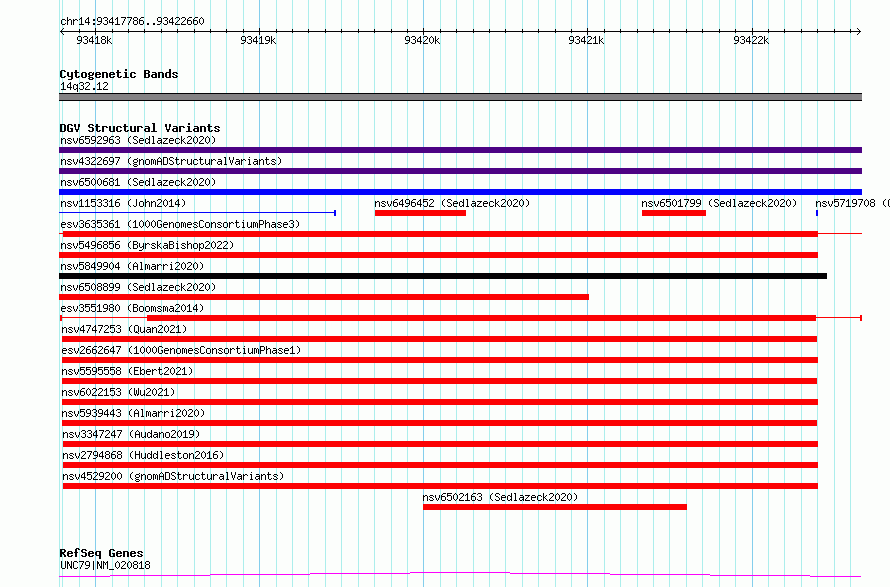Click the magenta UNC79 gene line
890x587 pixels.
[x=460, y=575]
